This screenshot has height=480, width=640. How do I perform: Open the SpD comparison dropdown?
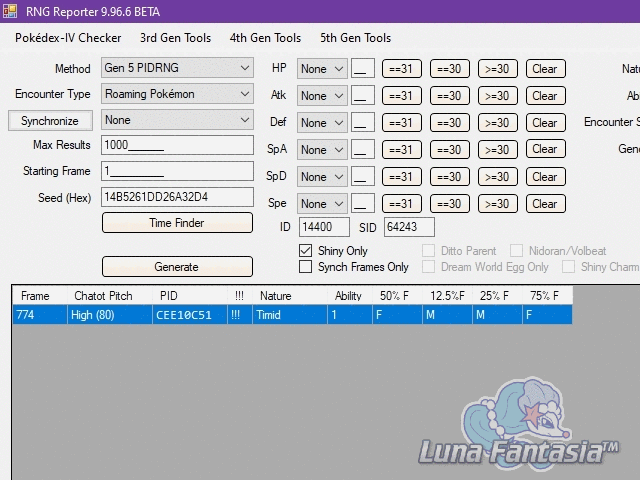coord(322,177)
